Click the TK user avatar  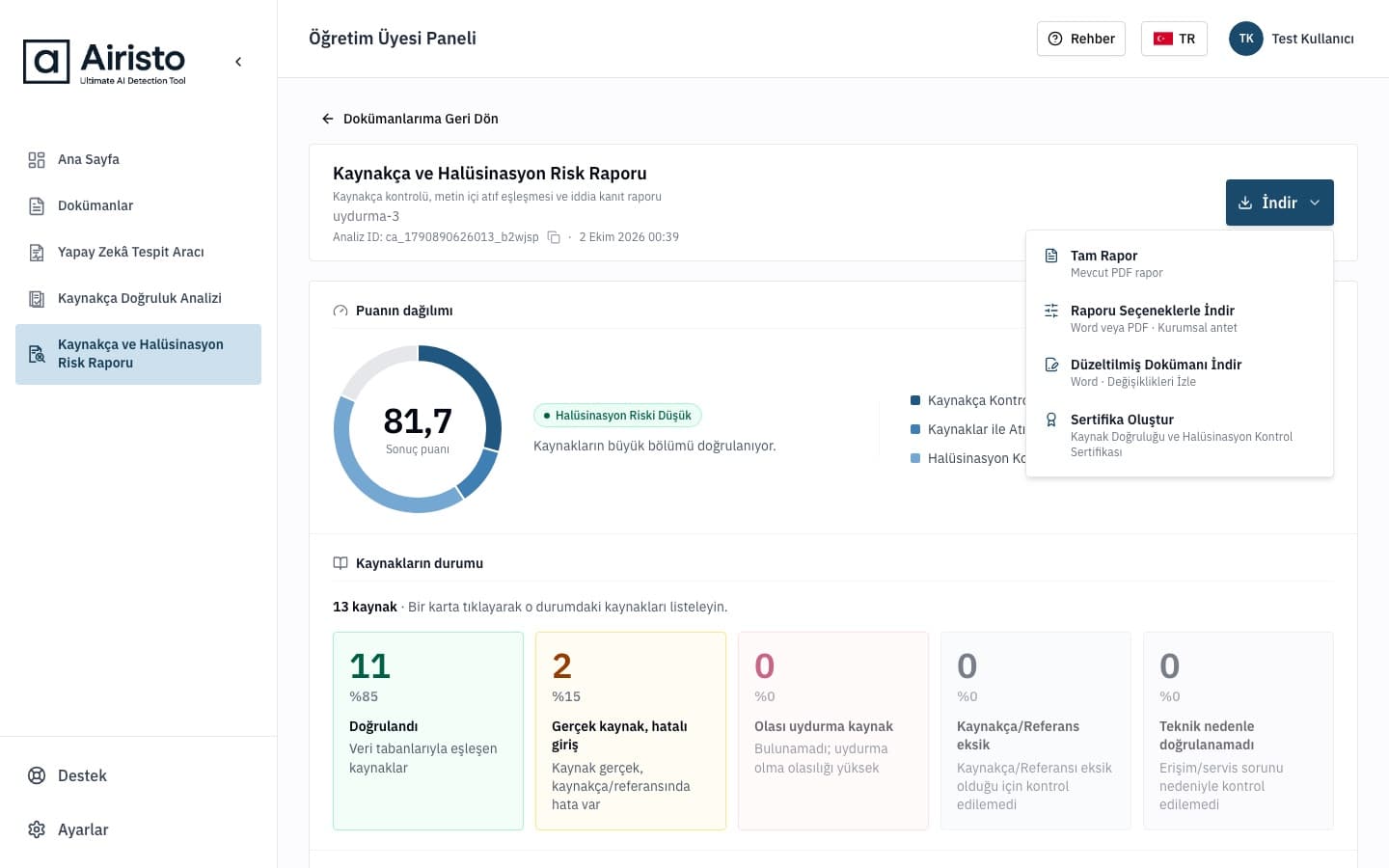click(x=1246, y=39)
